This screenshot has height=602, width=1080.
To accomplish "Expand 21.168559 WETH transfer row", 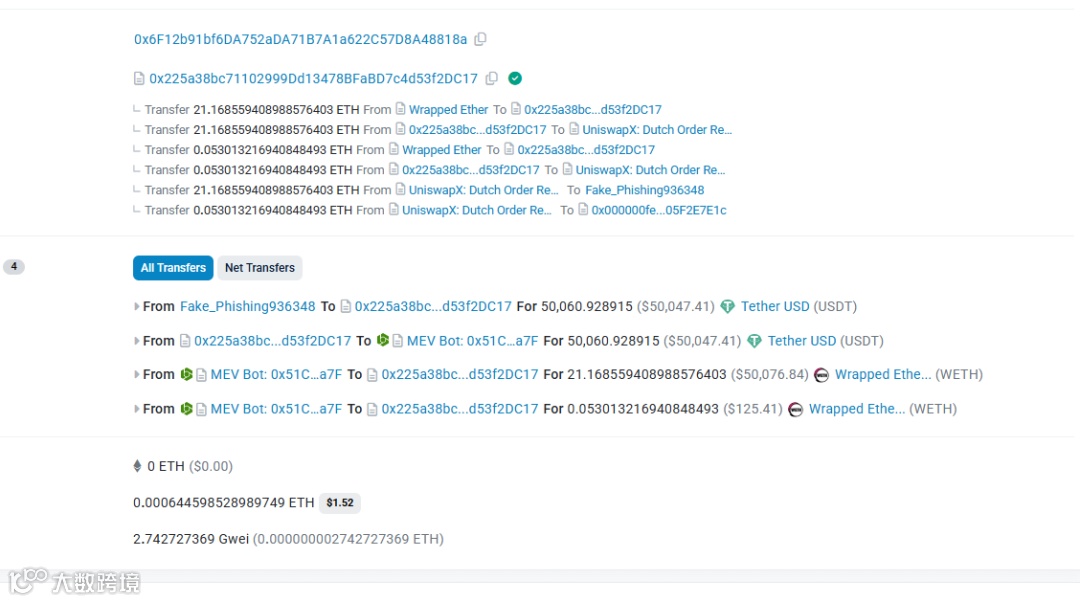I will pos(136,375).
